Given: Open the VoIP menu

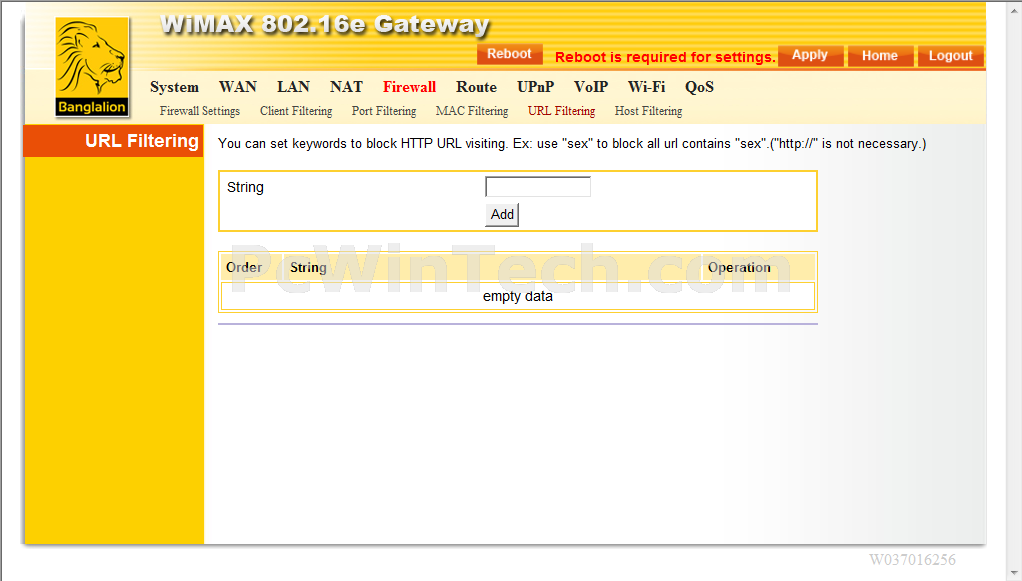Looking at the screenshot, I should pyautogui.click(x=591, y=87).
